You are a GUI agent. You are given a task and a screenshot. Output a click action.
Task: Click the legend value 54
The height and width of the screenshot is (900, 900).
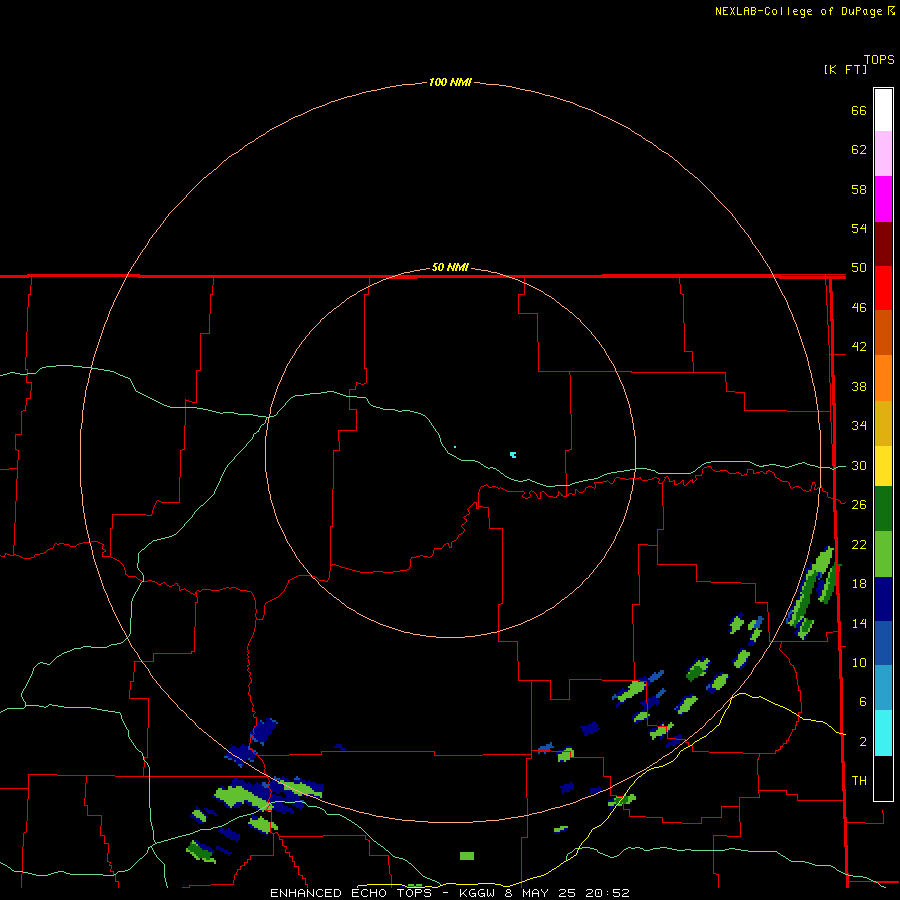click(859, 228)
